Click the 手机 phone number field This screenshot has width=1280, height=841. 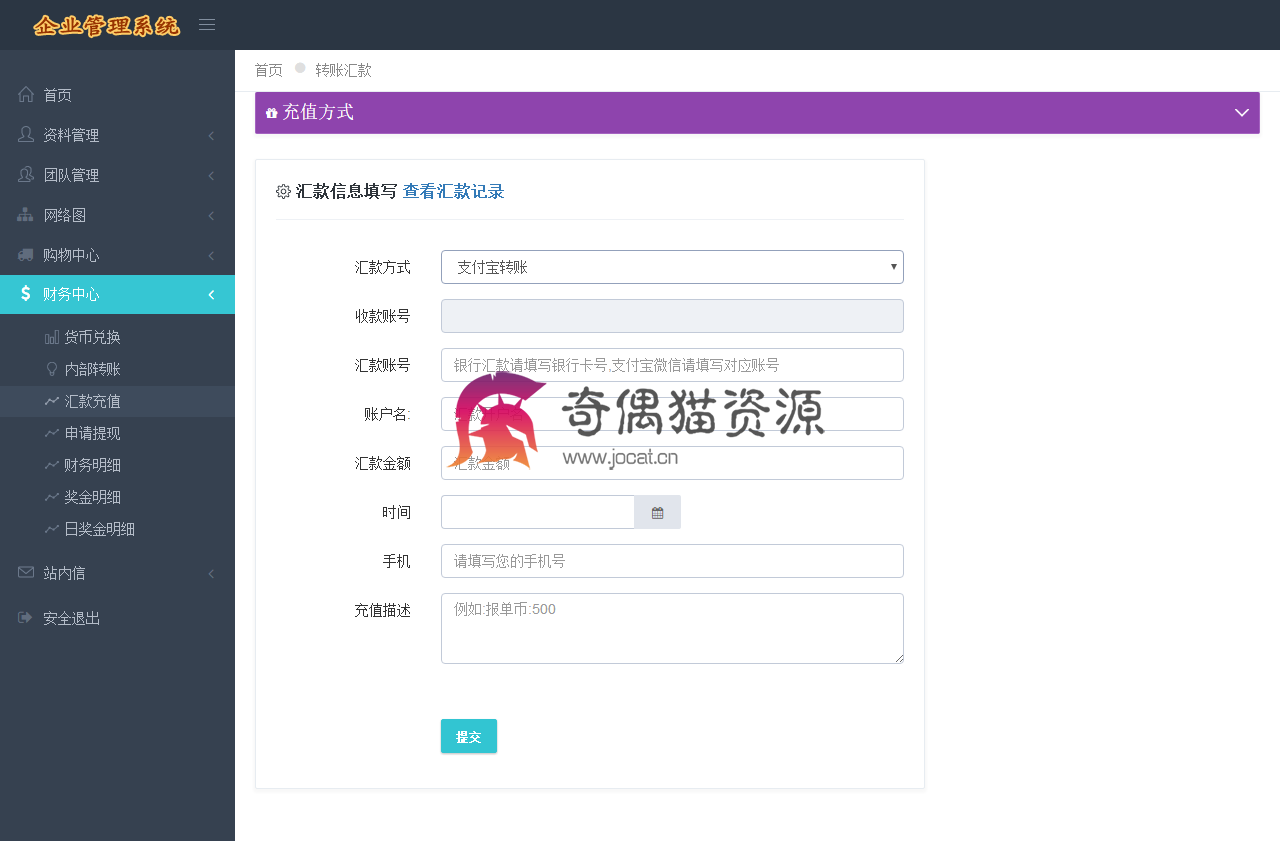click(x=672, y=561)
